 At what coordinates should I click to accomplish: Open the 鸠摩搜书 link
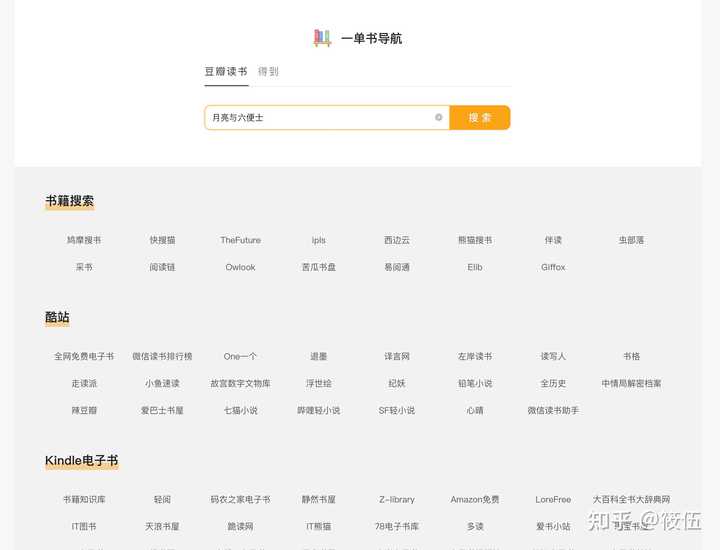click(x=84, y=240)
